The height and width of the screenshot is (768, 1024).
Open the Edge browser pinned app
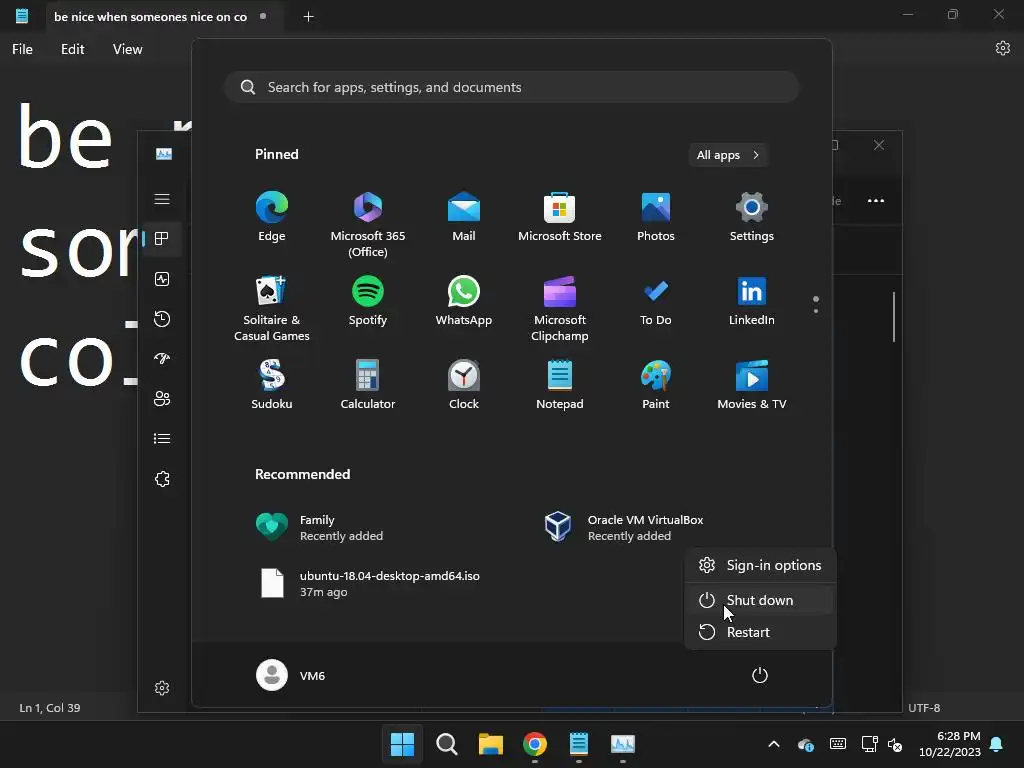272,217
